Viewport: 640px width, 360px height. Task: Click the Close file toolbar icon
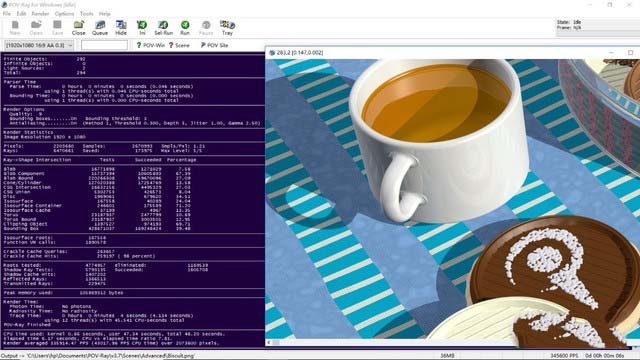pyautogui.click(x=78, y=28)
